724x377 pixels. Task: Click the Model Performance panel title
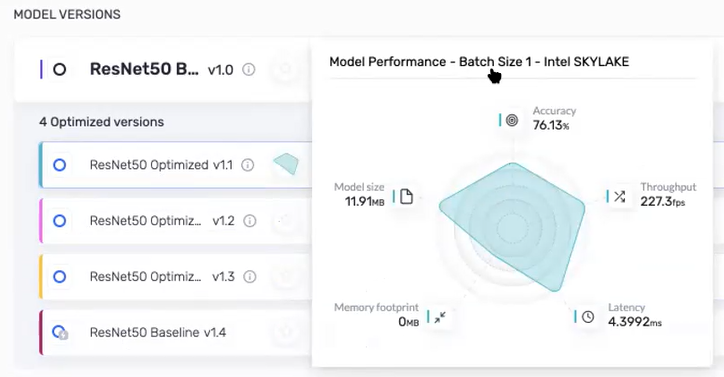[479, 62]
